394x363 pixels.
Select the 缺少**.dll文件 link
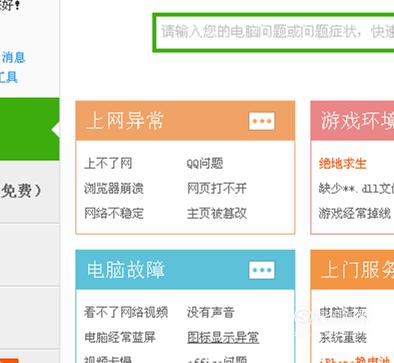[x=356, y=188]
